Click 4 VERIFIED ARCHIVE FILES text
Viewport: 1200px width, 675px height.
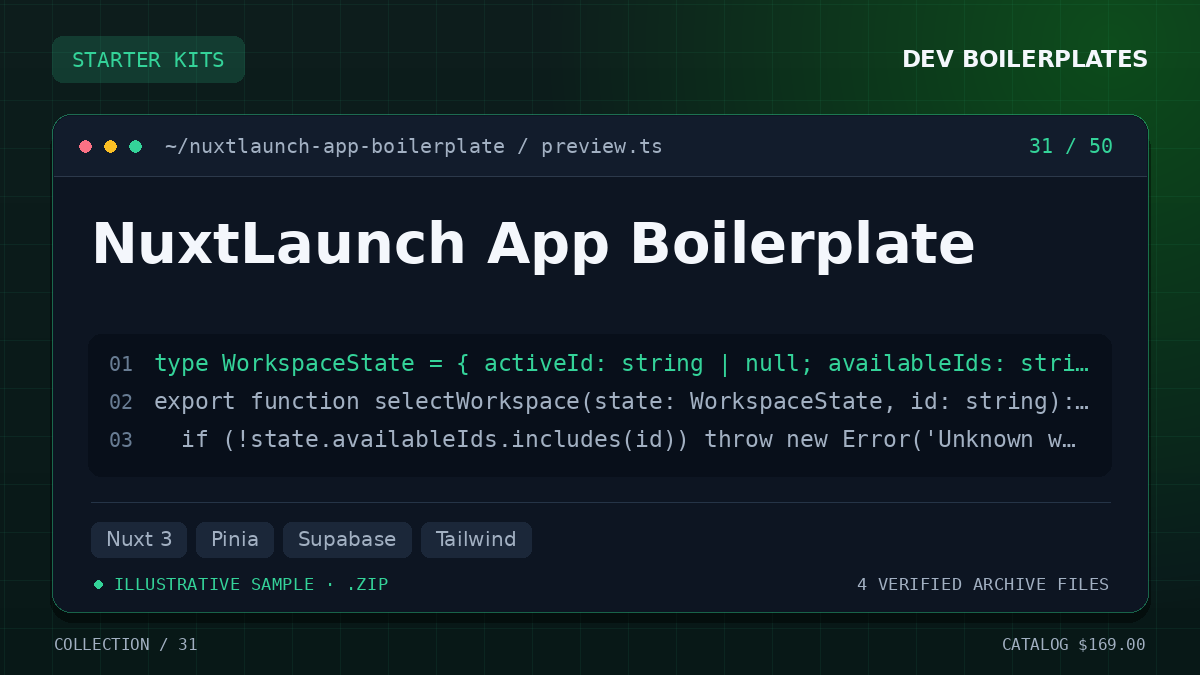983,585
